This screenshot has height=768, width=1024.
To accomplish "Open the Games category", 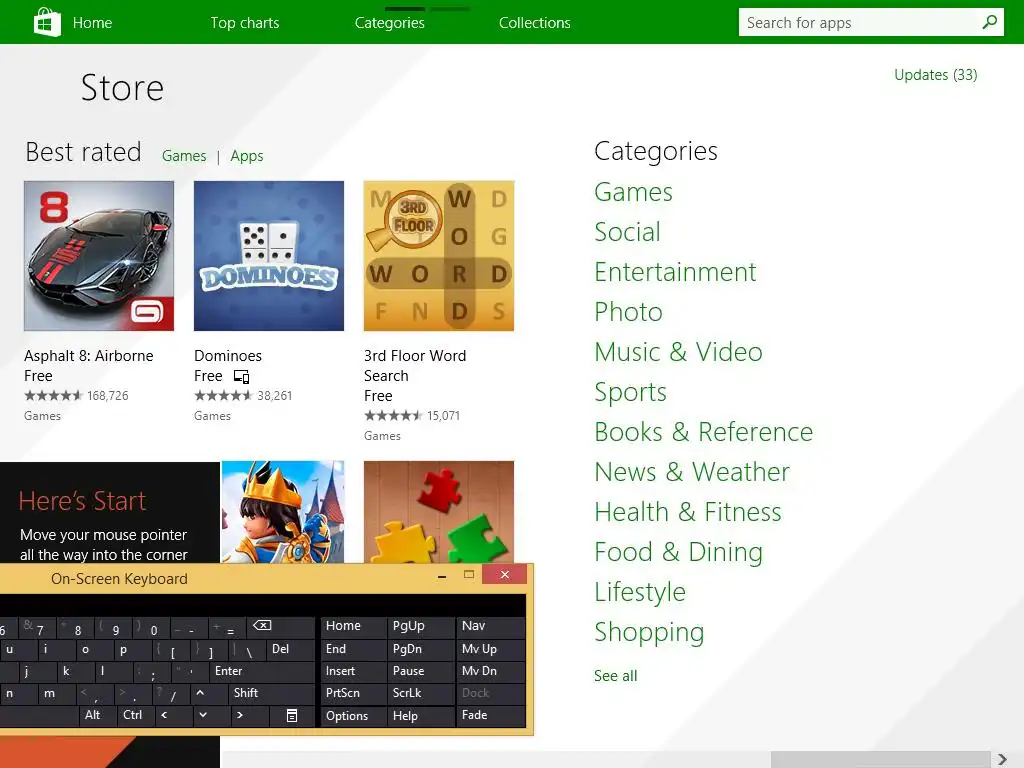I will 633,192.
